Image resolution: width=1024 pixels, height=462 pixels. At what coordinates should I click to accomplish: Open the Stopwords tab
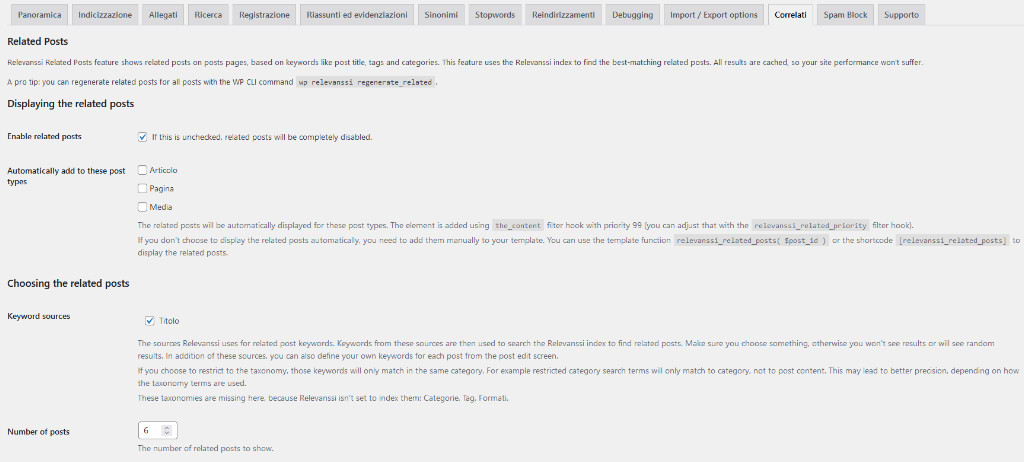(x=494, y=14)
